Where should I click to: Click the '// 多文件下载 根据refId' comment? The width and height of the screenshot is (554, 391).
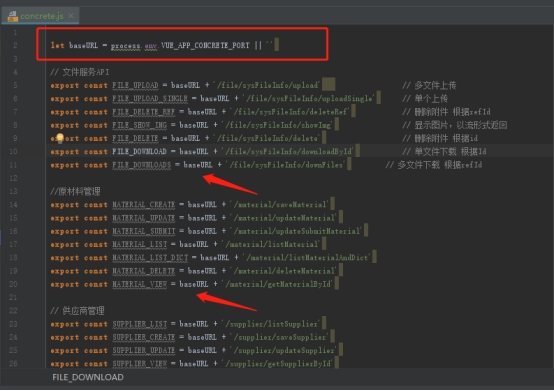(x=434, y=165)
